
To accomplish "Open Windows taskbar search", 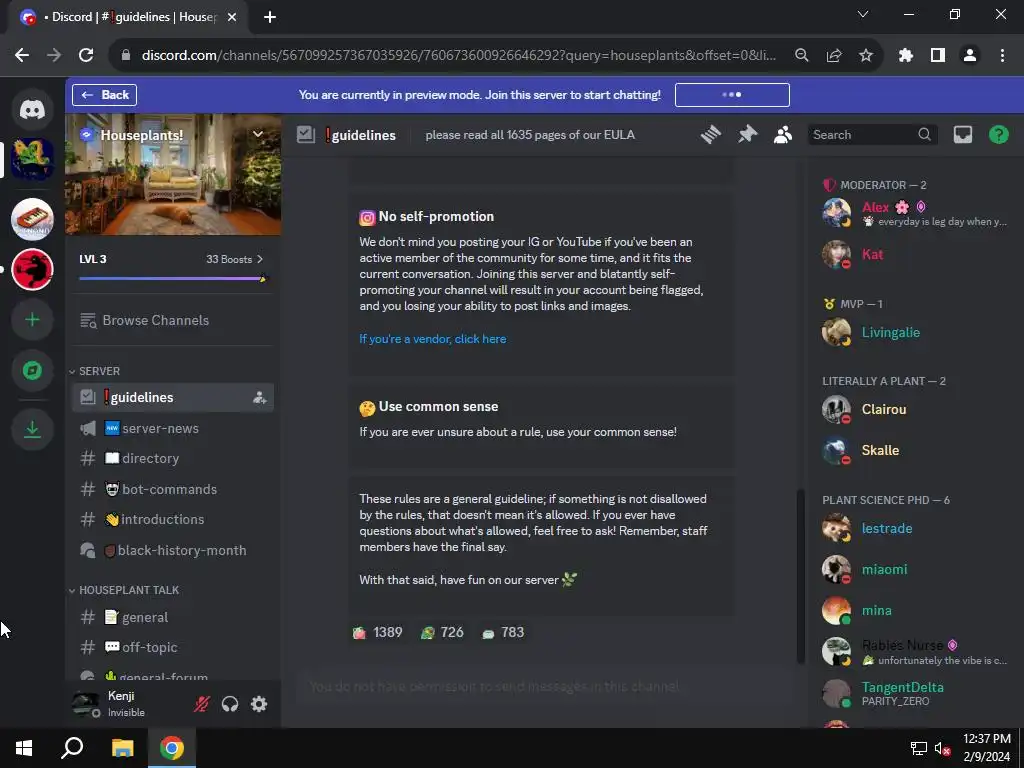I will (x=72, y=748).
